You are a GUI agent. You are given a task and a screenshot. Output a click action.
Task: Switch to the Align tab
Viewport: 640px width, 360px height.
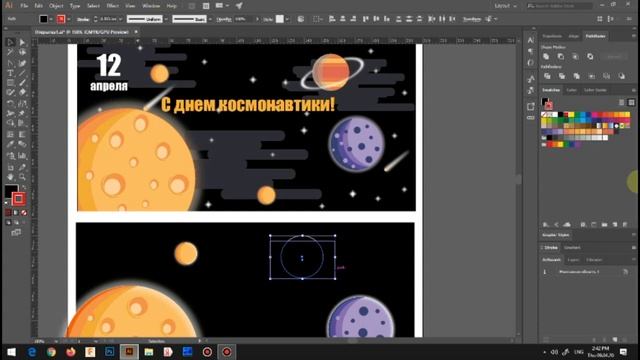(573, 36)
